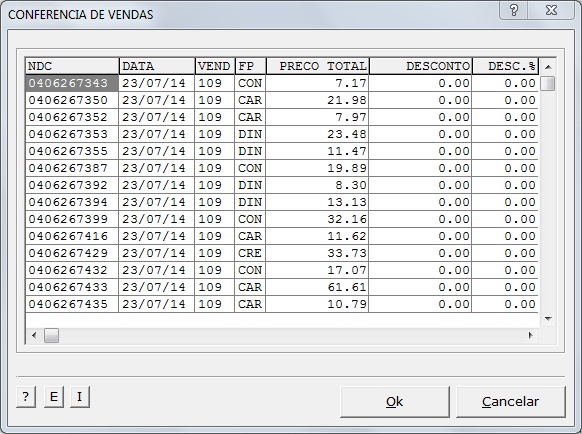582x434 pixels.
Task: Click the E button
Action: tap(54, 397)
